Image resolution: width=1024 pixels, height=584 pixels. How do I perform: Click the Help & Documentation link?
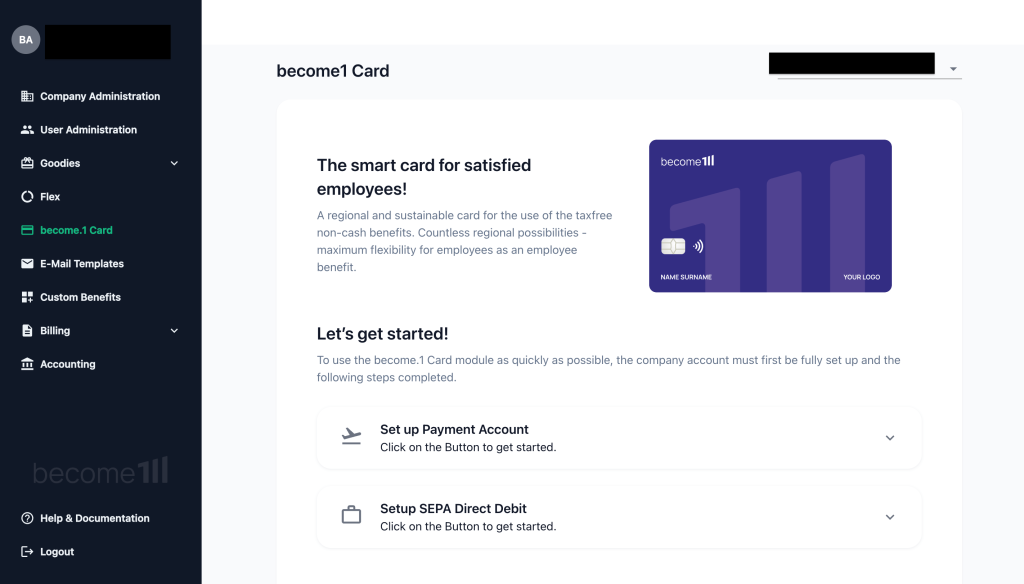(95, 518)
